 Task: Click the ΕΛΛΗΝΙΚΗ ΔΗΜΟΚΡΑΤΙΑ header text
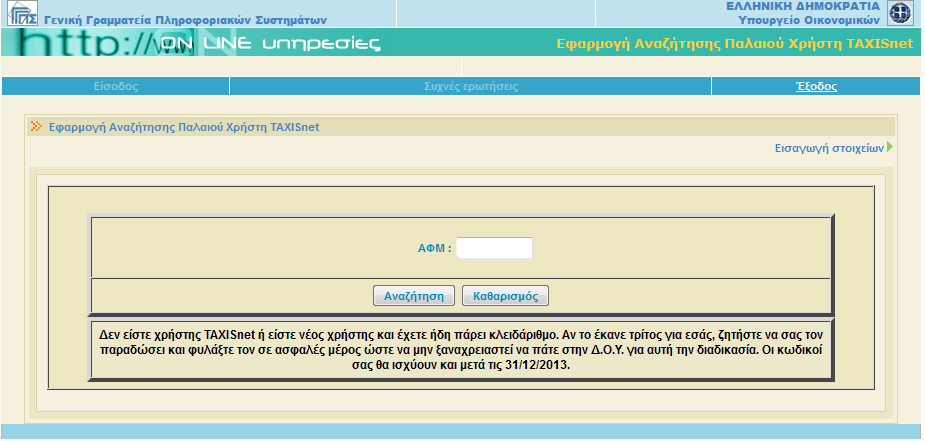pyautogui.click(x=802, y=6)
